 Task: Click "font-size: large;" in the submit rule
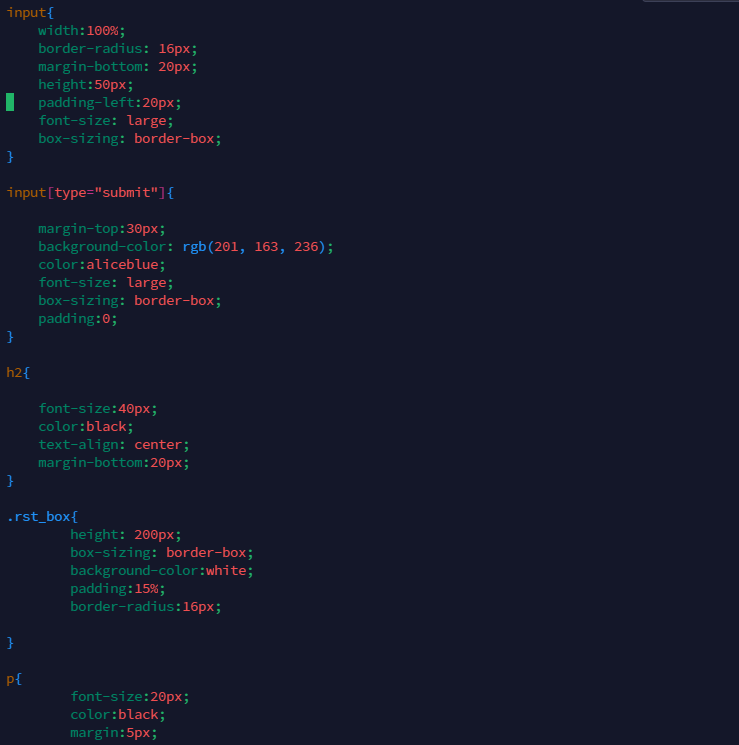point(106,283)
